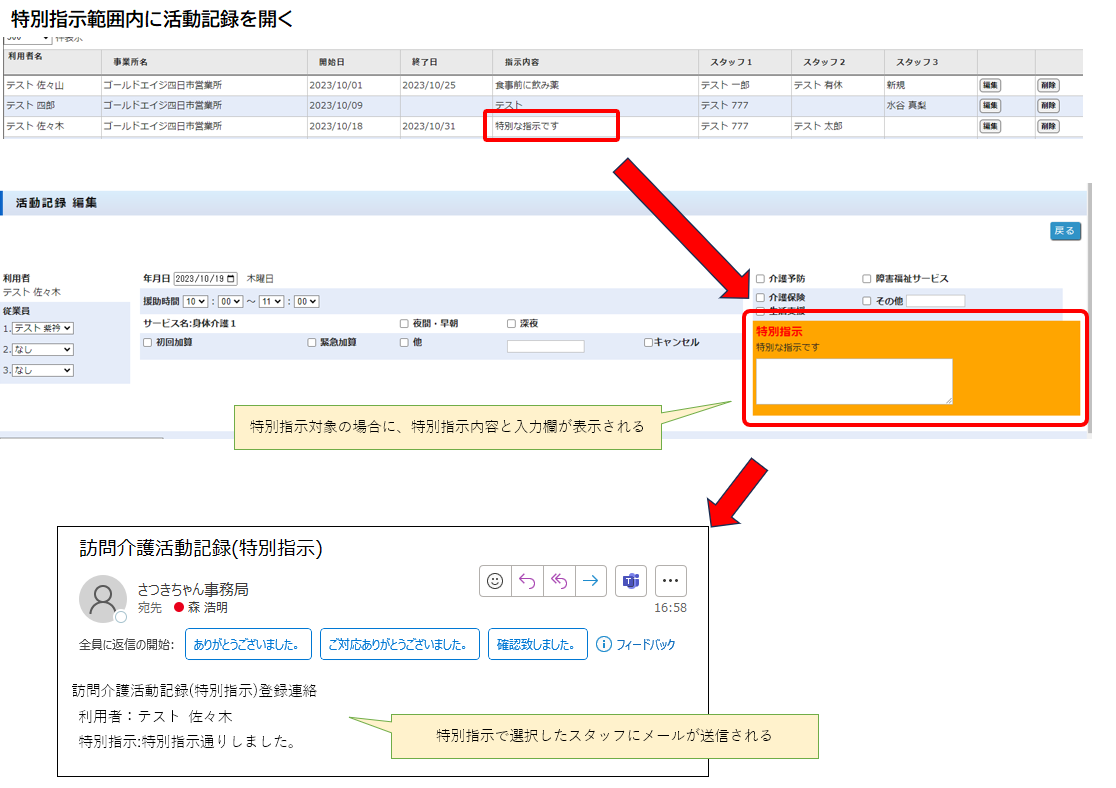
Task: Open the calendar picker in the 年月日 field
Action: [x=232, y=279]
